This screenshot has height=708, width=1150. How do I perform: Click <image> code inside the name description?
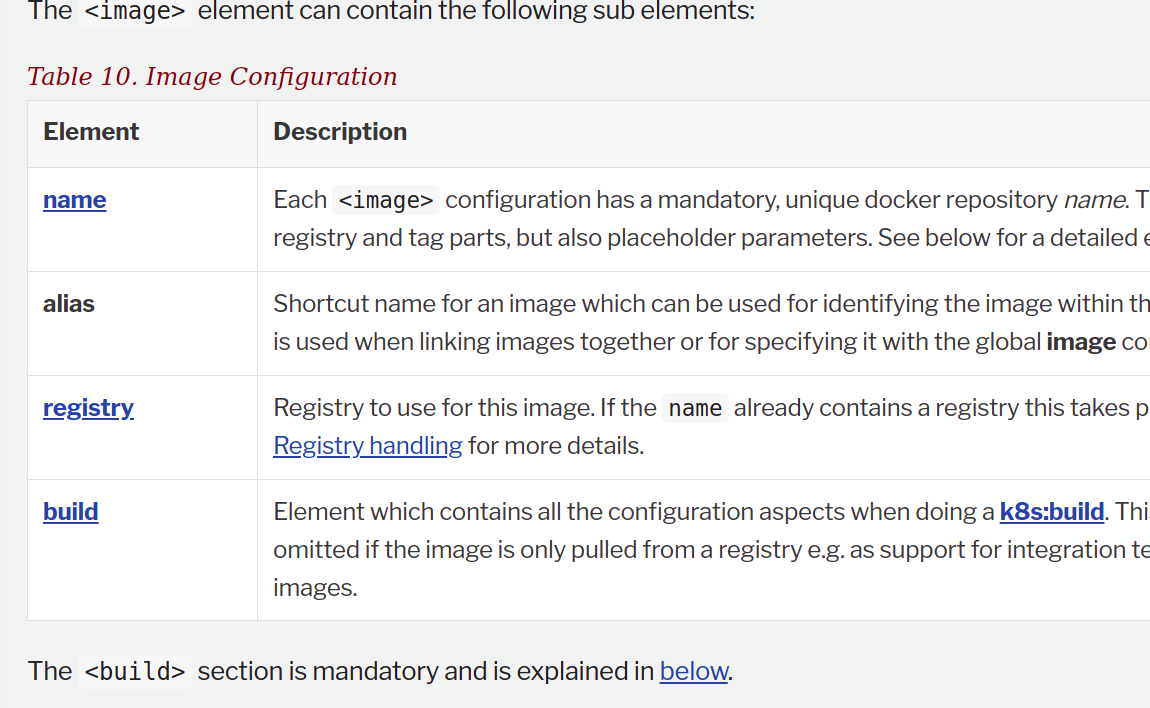point(386,200)
